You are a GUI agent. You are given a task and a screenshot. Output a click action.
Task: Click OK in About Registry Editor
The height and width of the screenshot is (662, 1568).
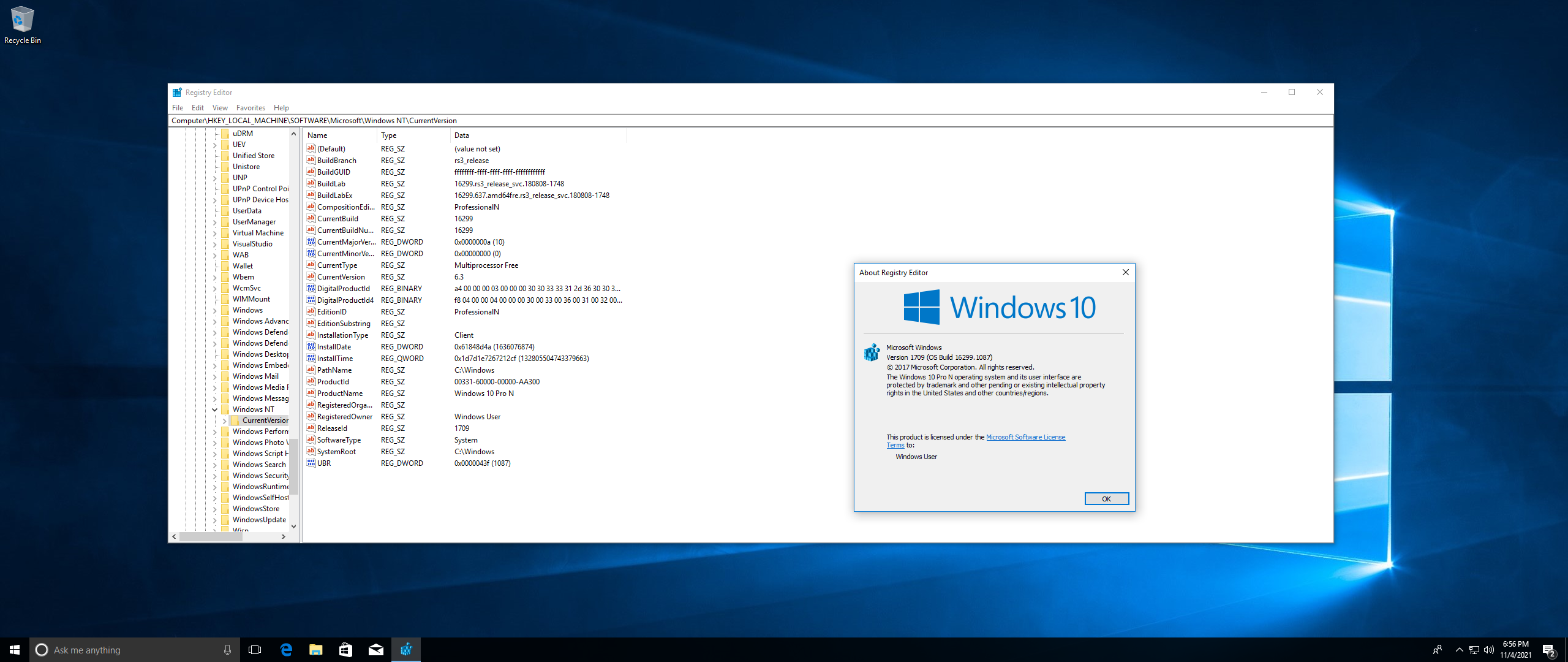coord(1106,499)
